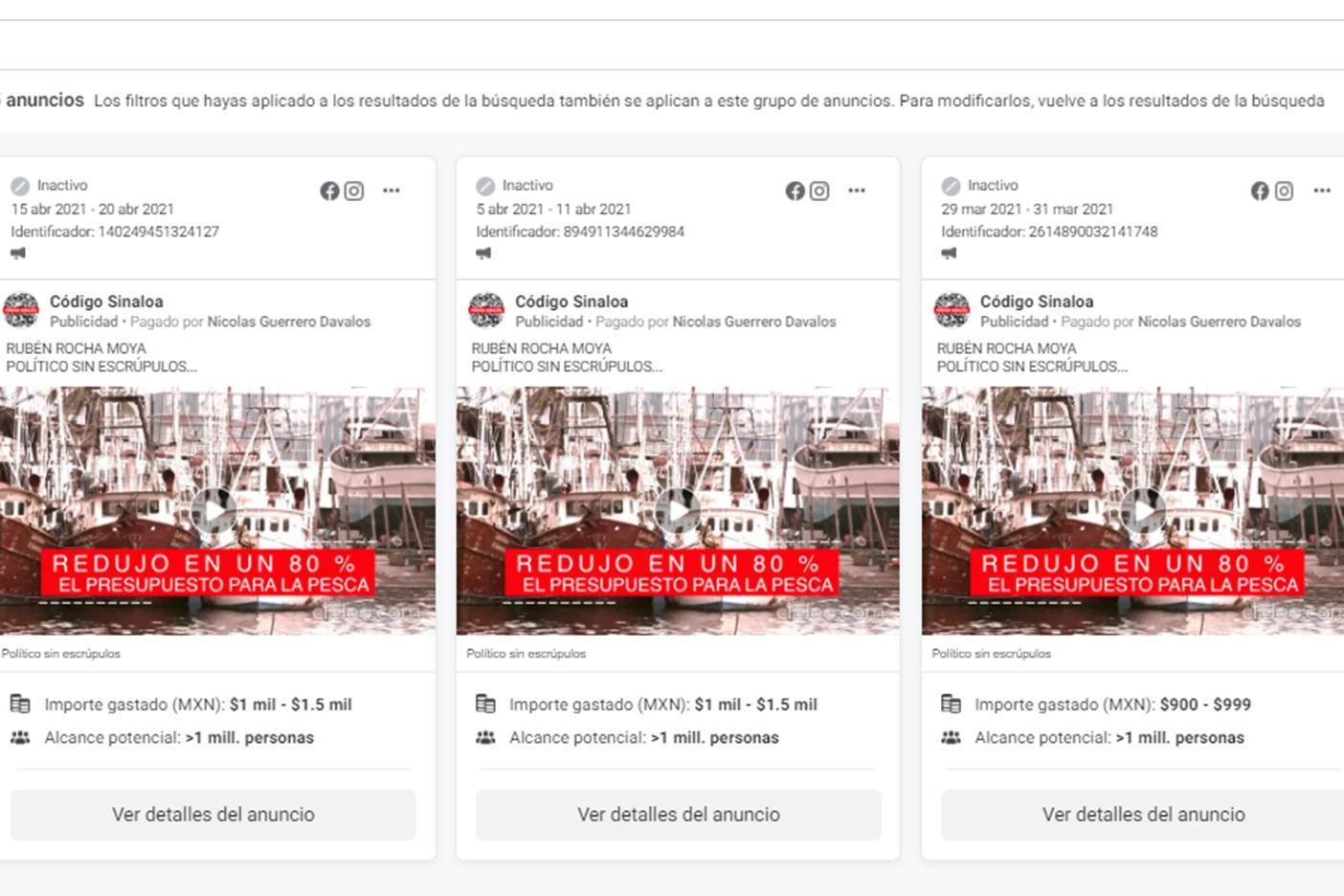Image resolution: width=1344 pixels, height=896 pixels.
Task: Click the audience icon next to Alcance potencial
Action: (x=20, y=737)
